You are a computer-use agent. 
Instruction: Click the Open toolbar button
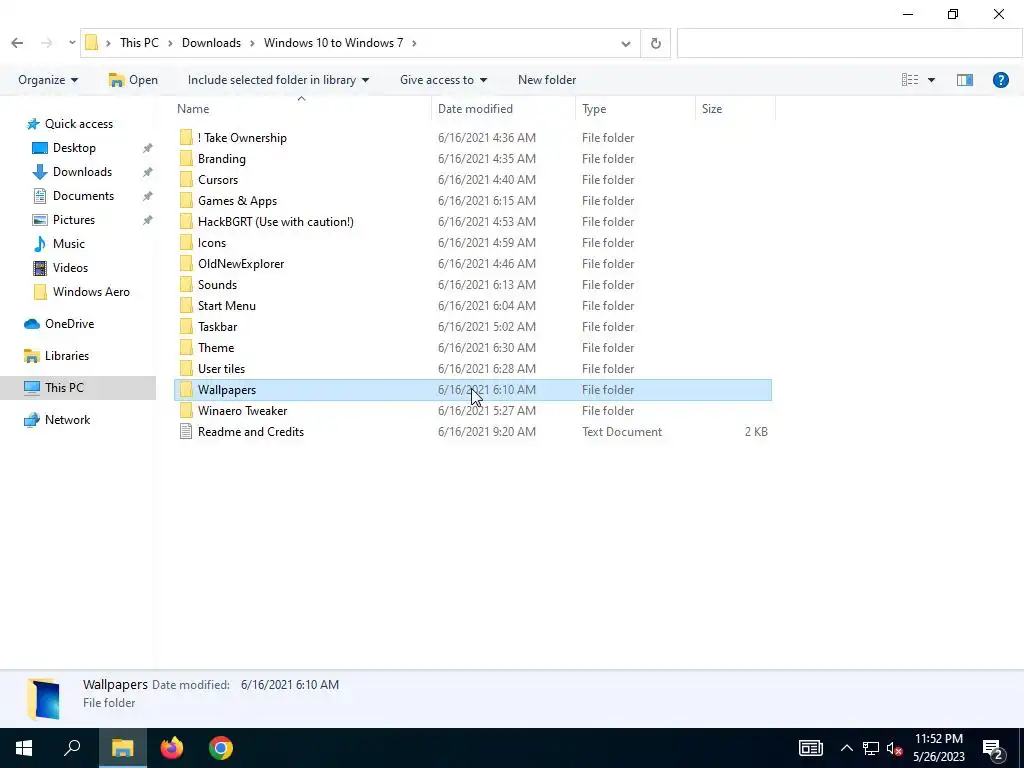pyautogui.click(x=133, y=80)
